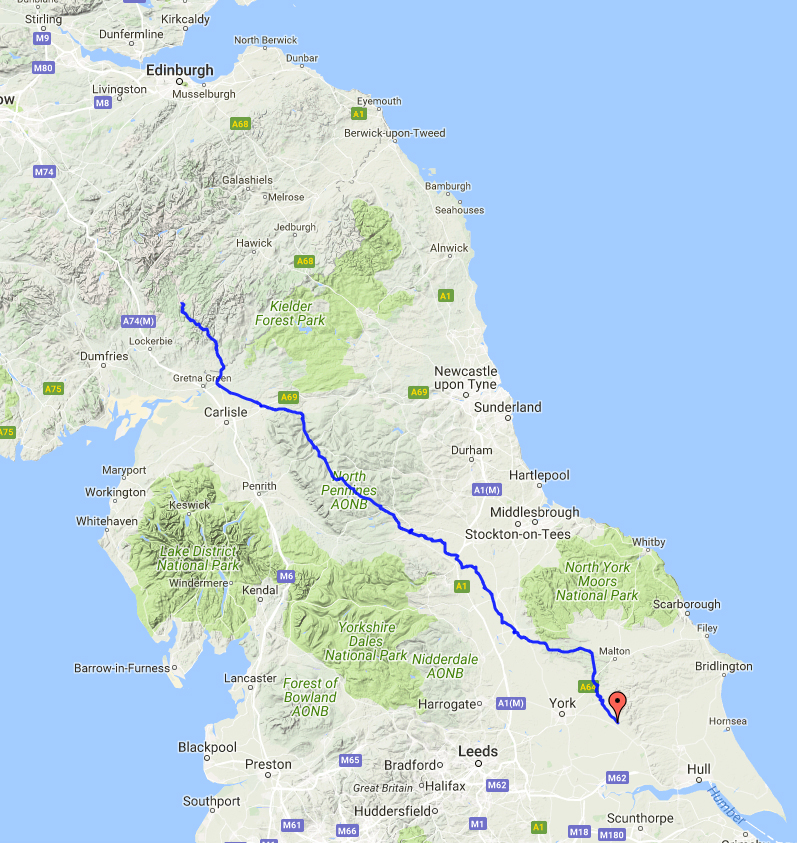Click the Yorkshire Dales National Park label

[366, 641]
